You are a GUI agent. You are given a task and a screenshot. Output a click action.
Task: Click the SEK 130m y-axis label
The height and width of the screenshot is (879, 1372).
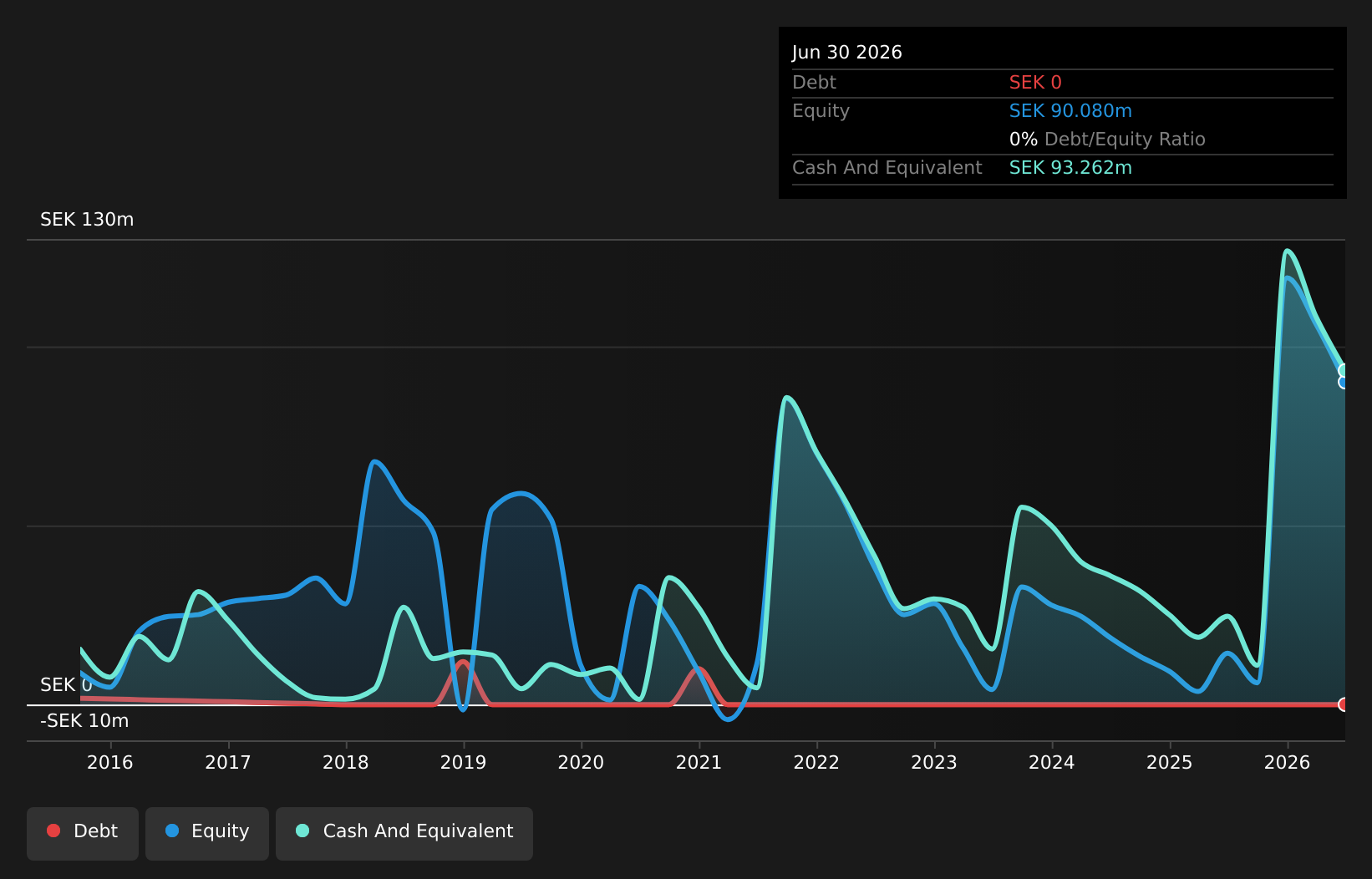pyautogui.click(x=87, y=220)
